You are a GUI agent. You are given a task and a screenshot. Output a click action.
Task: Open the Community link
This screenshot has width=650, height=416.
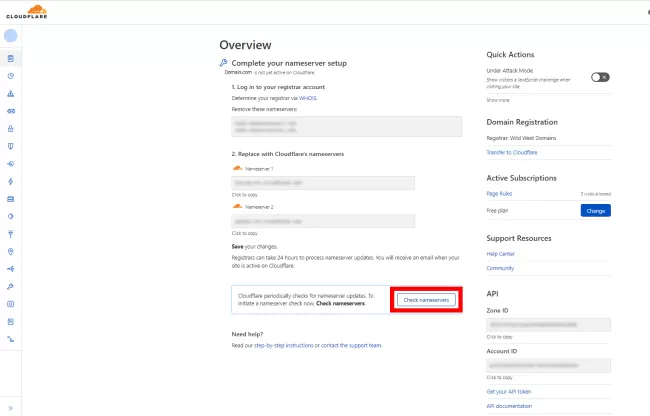500,268
